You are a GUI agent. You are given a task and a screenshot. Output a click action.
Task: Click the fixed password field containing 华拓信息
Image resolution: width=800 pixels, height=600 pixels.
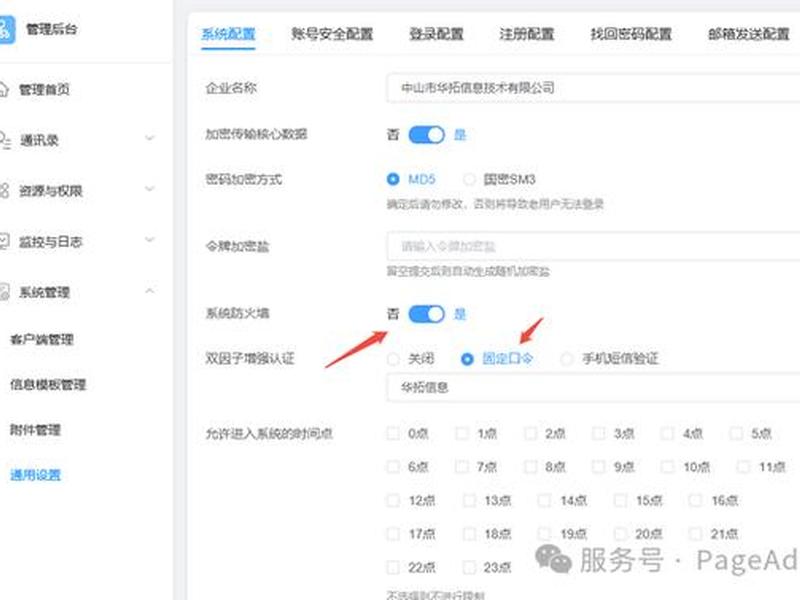tap(593, 387)
